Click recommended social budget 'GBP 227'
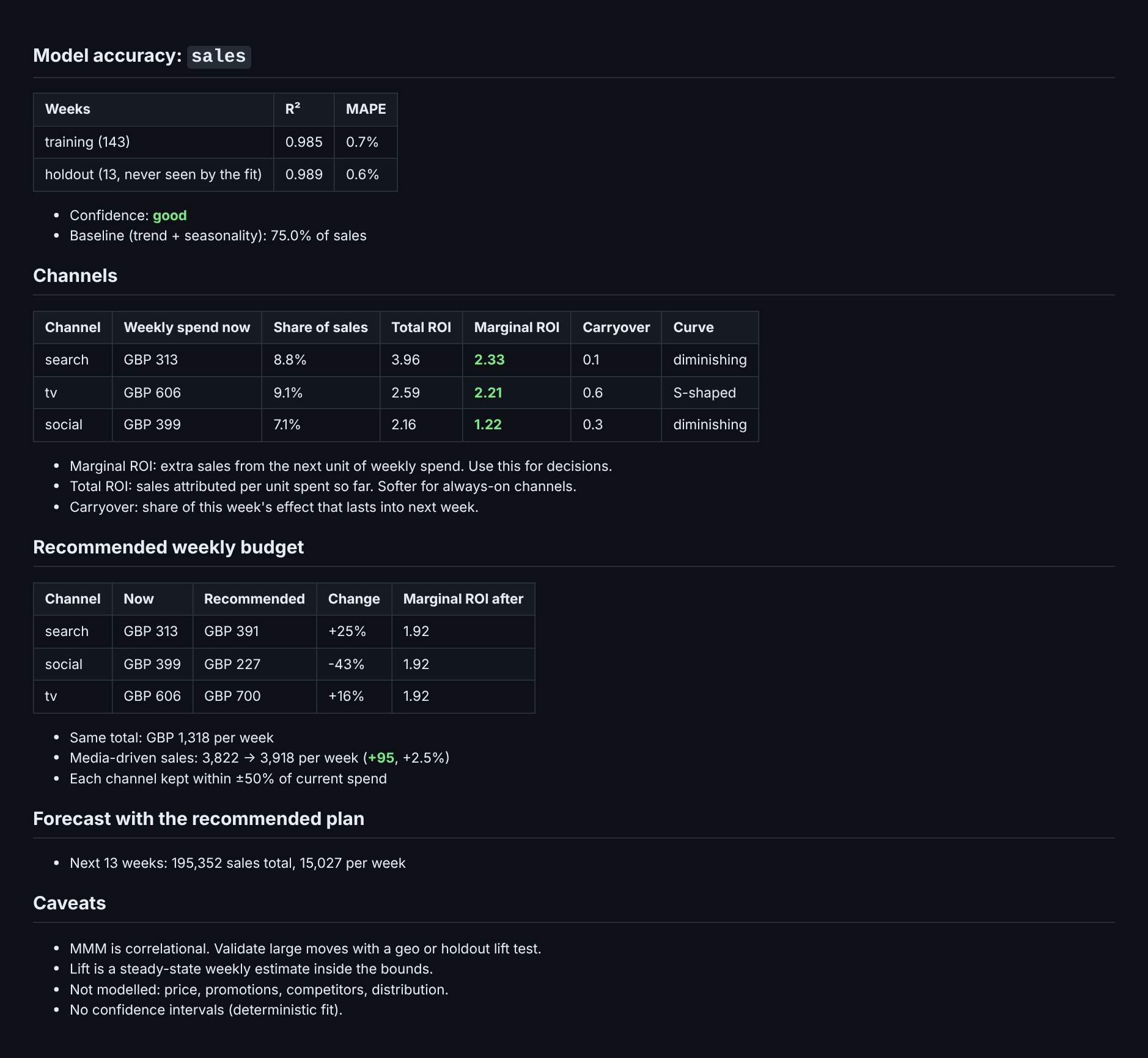 coord(232,664)
